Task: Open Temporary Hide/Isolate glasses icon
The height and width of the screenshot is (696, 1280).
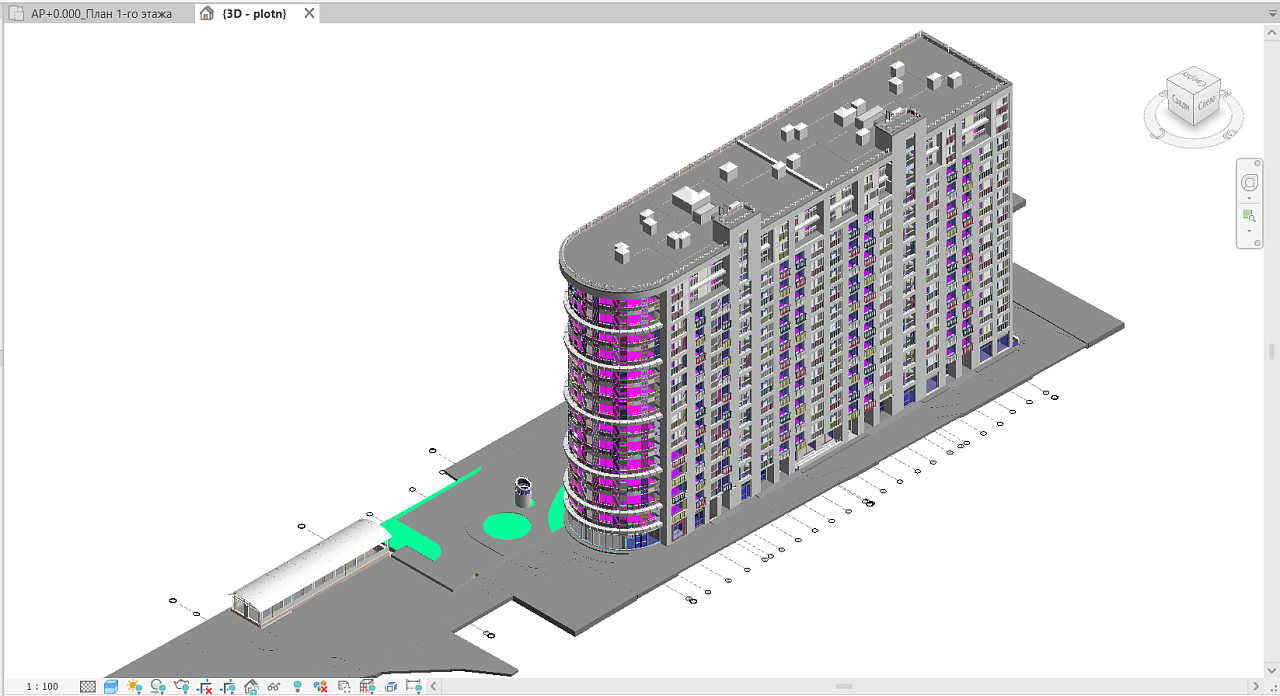Action: tap(273, 687)
